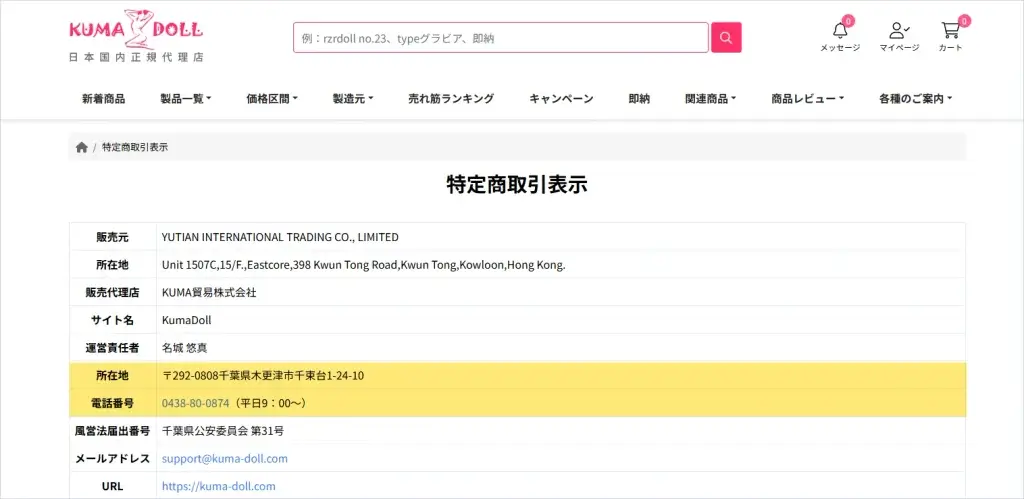Expand the 各種のご案内 dropdown menu
Viewport: 1024px width, 499px height.
(915, 99)
